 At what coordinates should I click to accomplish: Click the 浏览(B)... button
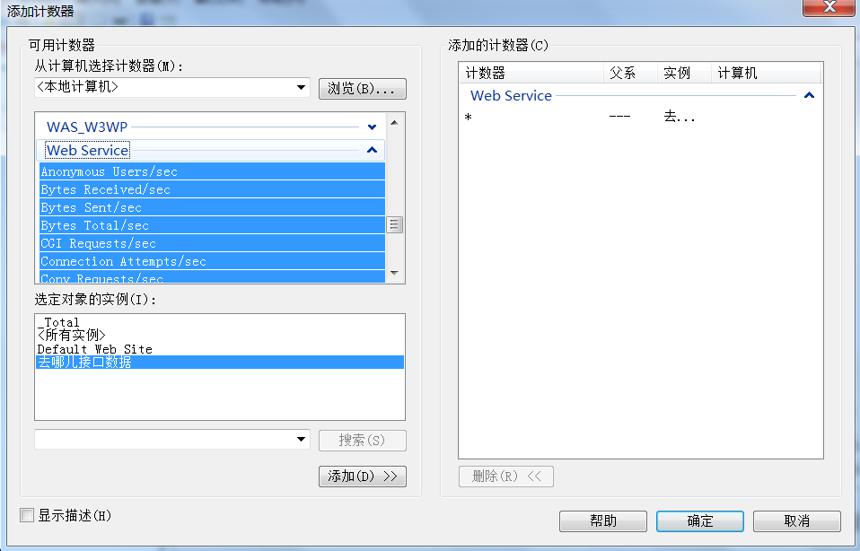[x=362, y=89]
